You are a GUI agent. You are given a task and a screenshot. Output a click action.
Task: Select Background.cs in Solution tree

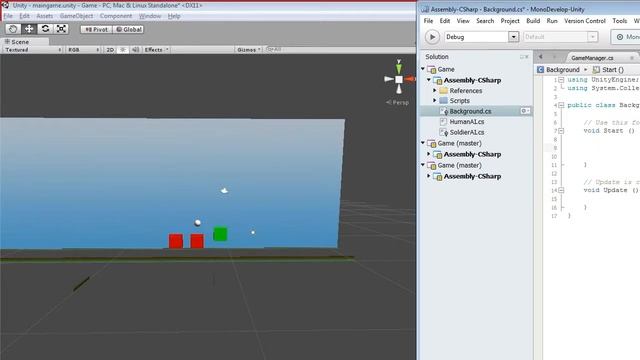[x=470, y=111]
